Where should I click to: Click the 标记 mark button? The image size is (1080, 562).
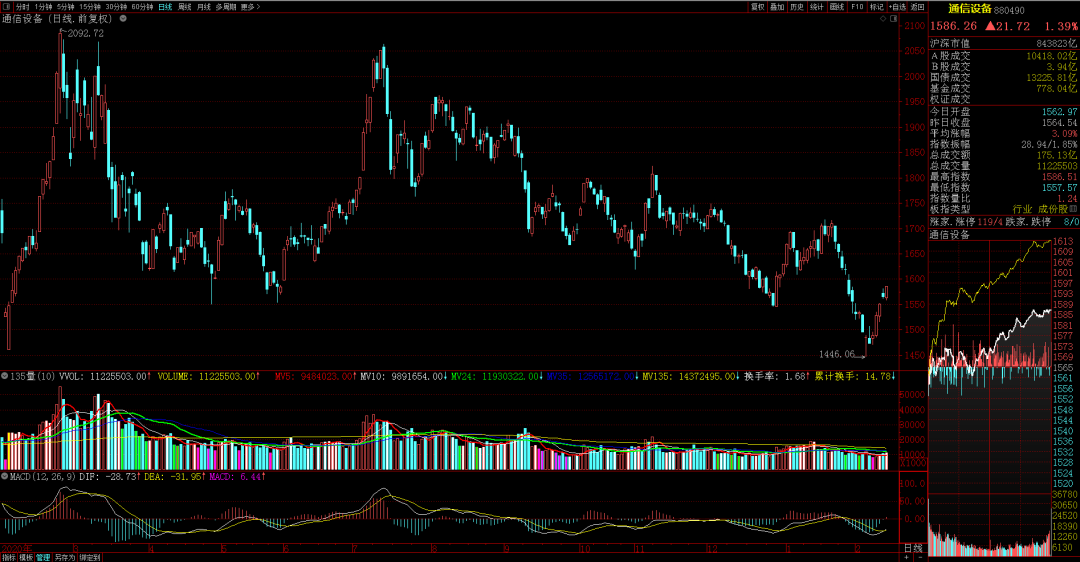[877, 7]
